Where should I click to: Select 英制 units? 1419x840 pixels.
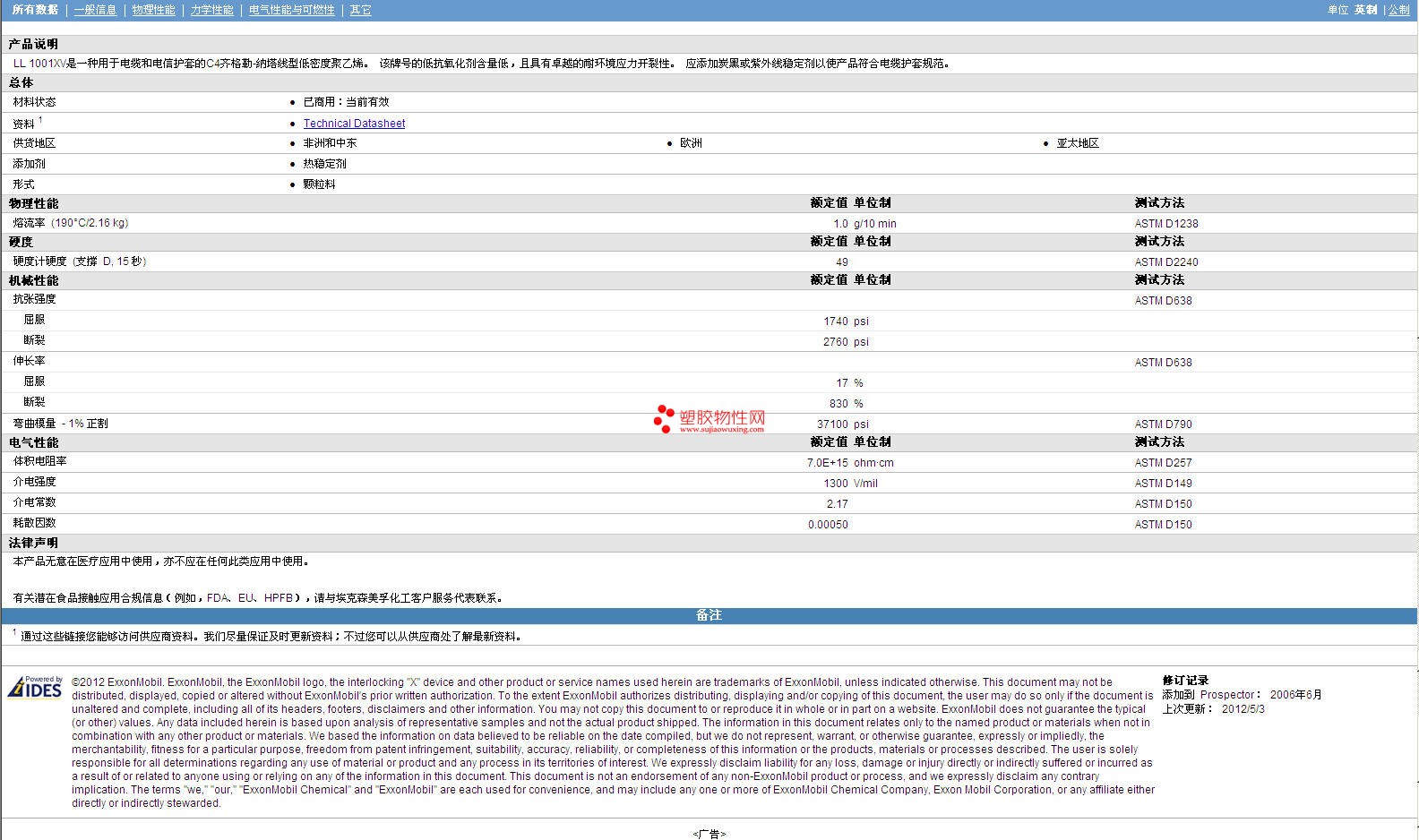coord(1366,10)
